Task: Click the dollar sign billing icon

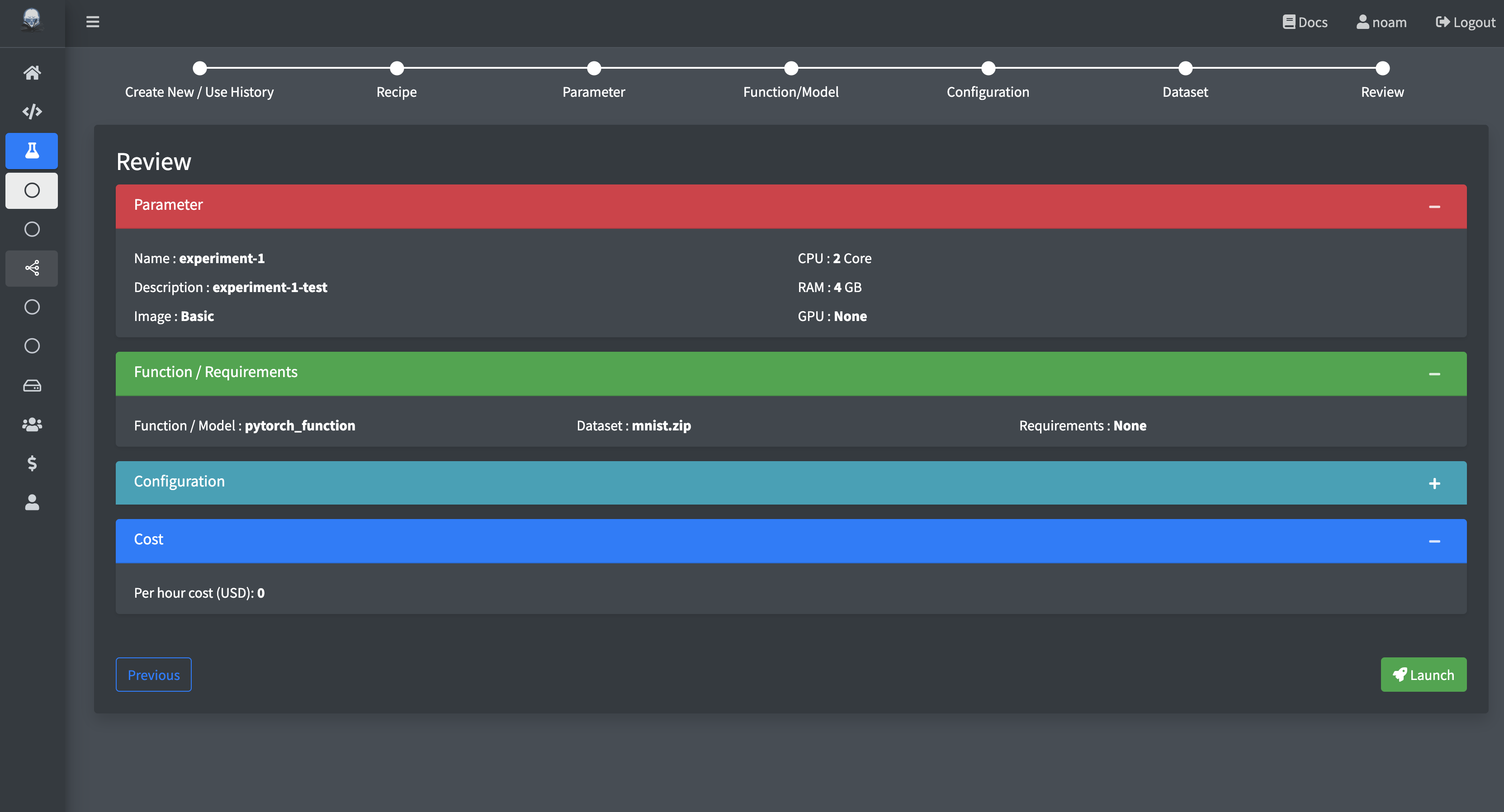Action: pos(32,463)
